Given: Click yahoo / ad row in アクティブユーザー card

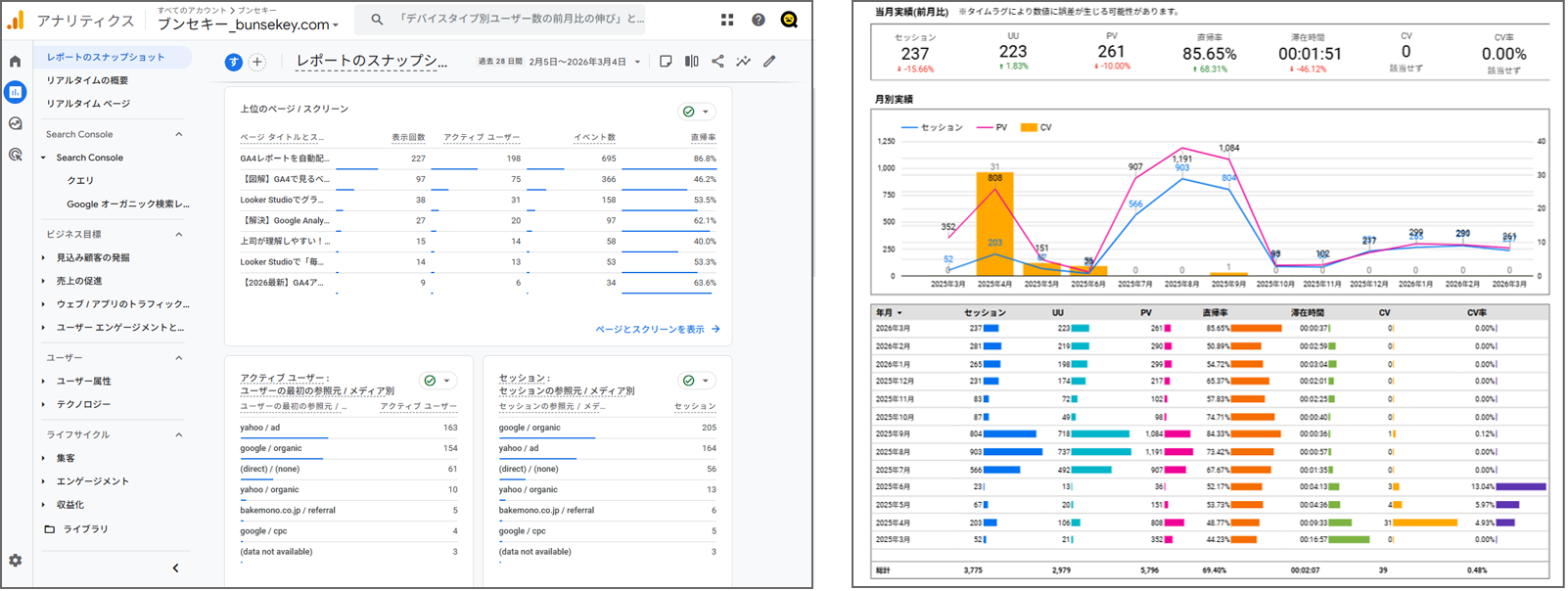Looking at the screenshot, I should tap(348, 429).
